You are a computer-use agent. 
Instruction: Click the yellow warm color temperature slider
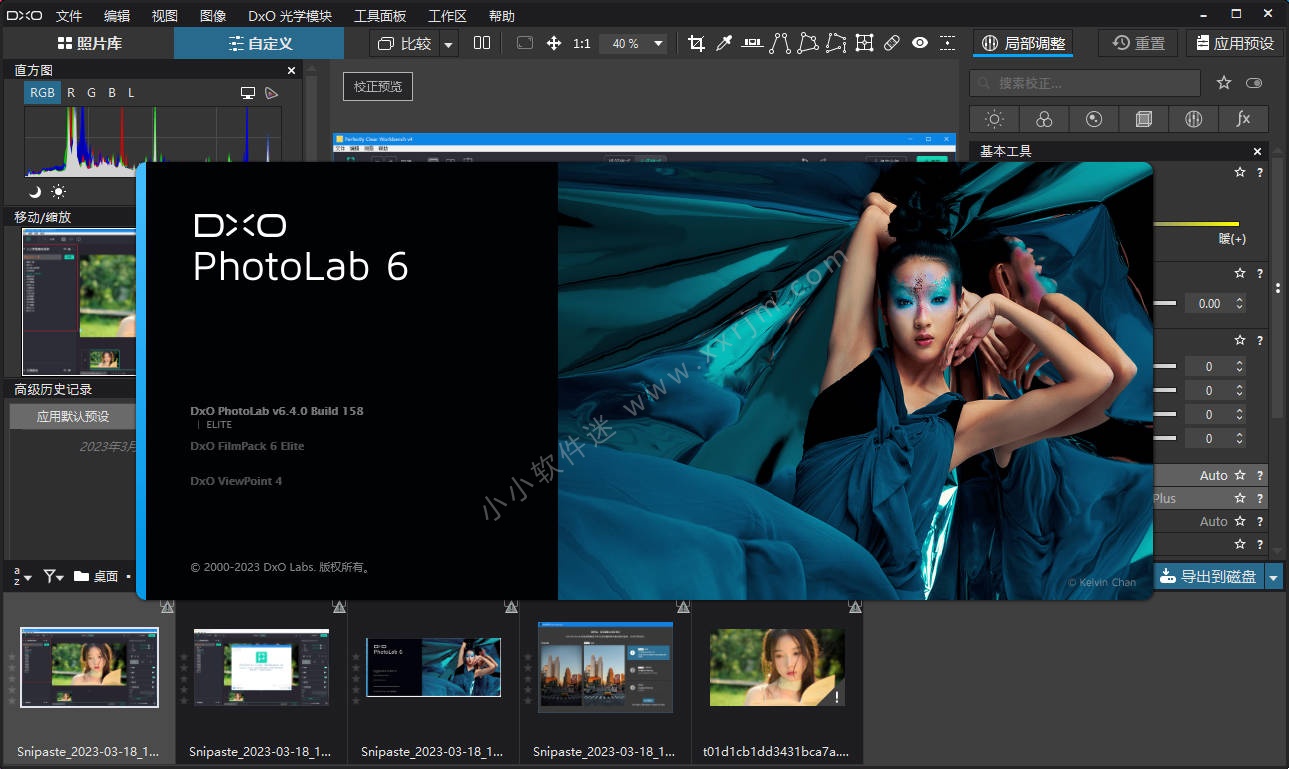1196,224
